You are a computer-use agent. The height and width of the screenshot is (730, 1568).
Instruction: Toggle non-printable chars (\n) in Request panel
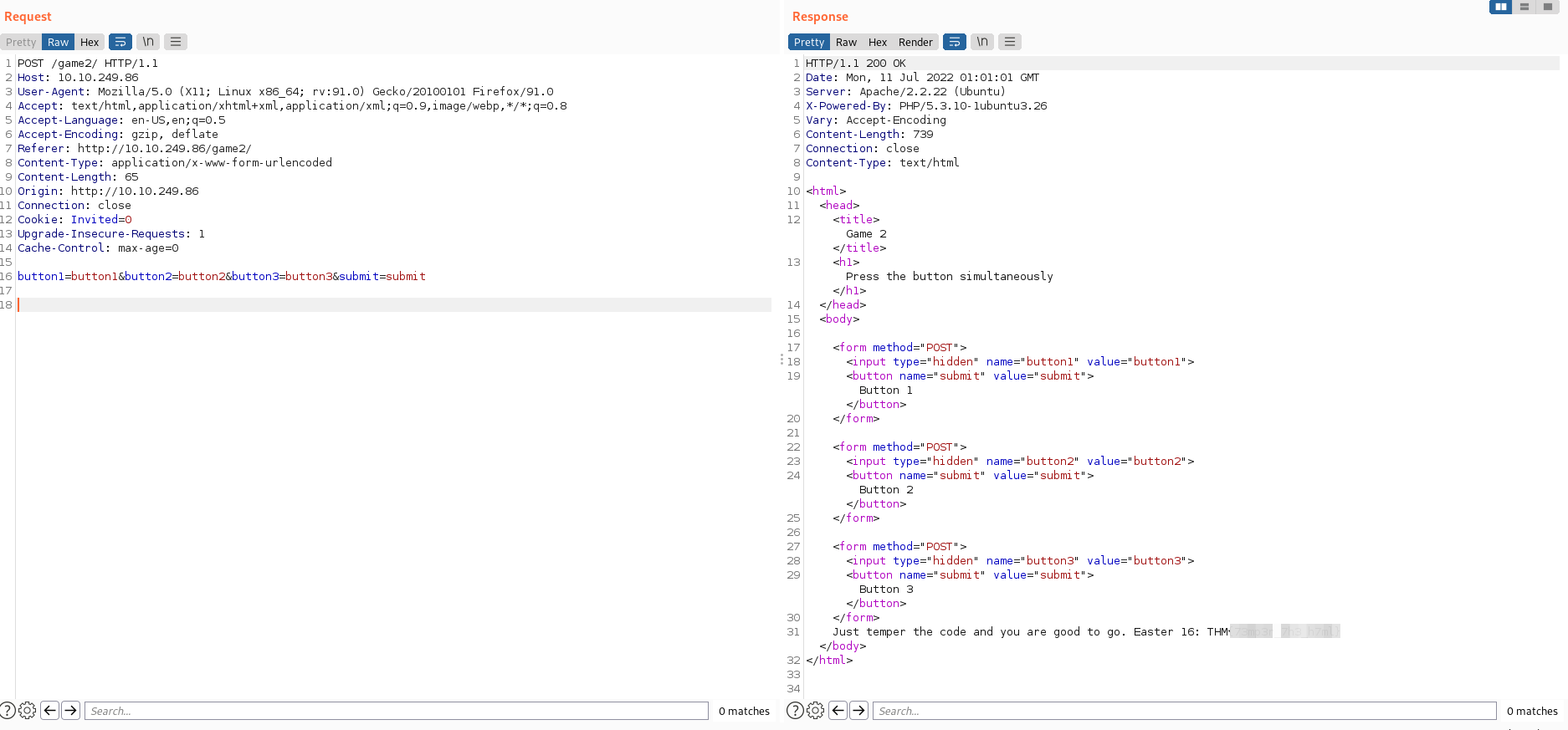coord(148,42)
